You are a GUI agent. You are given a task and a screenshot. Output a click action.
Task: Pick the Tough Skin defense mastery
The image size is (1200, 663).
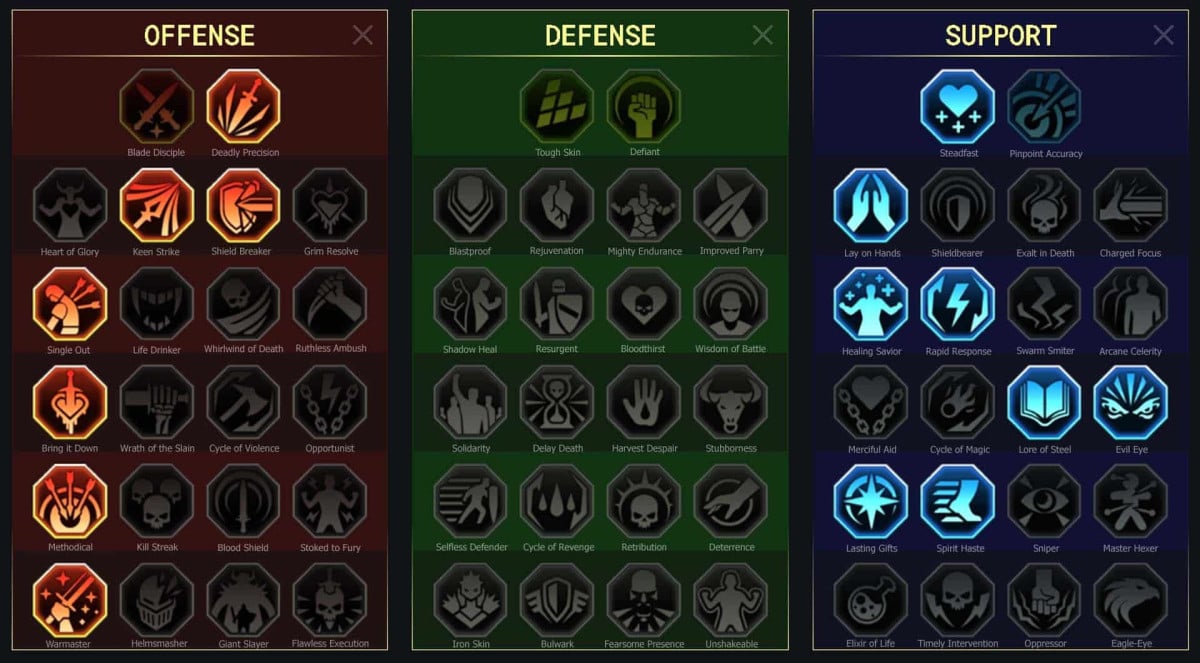click(x=557, y=106)
